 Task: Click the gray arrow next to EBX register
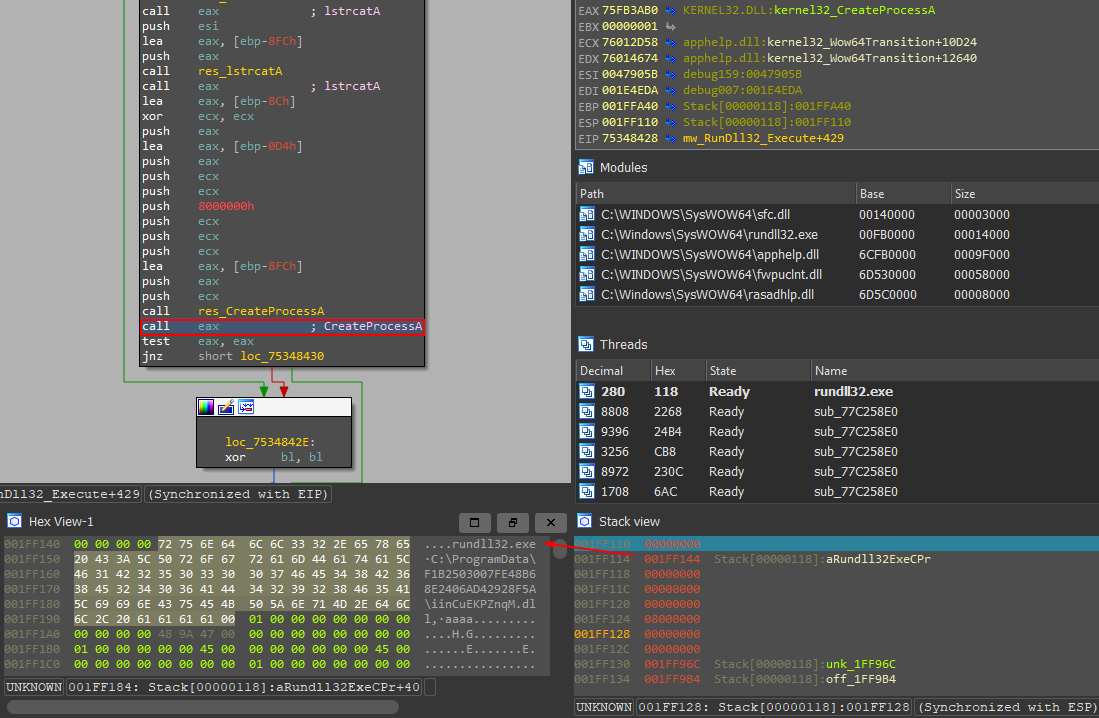671,27
